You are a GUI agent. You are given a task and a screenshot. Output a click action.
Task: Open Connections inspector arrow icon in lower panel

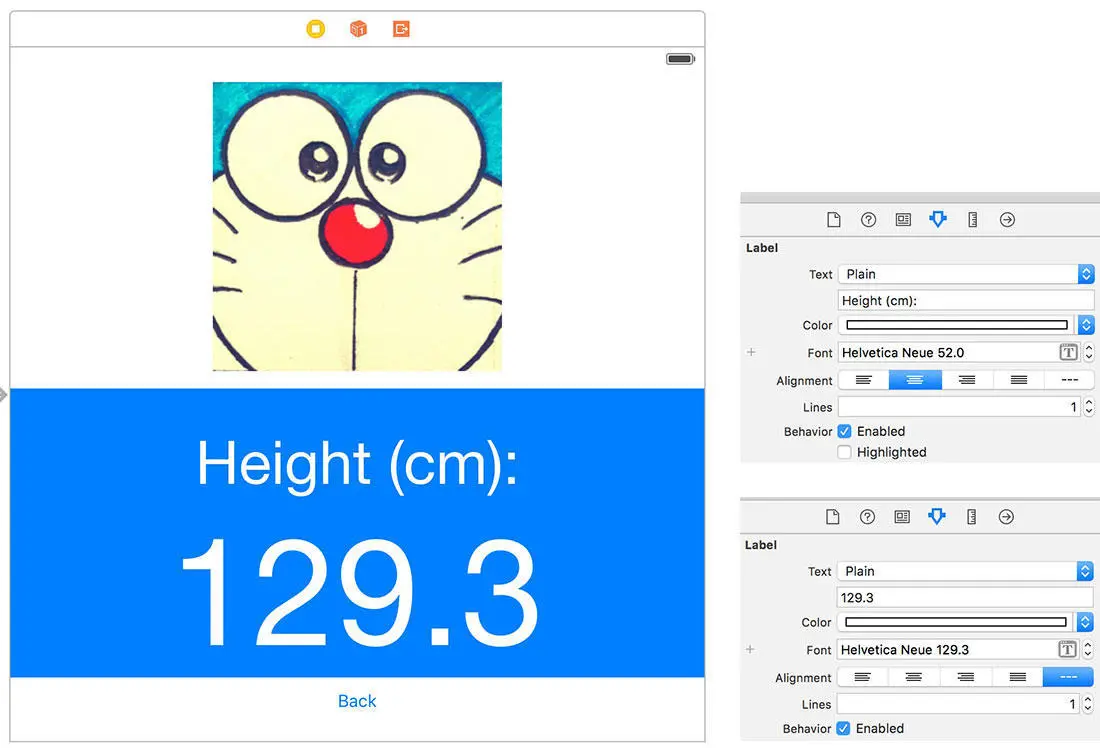point(1006,517)
